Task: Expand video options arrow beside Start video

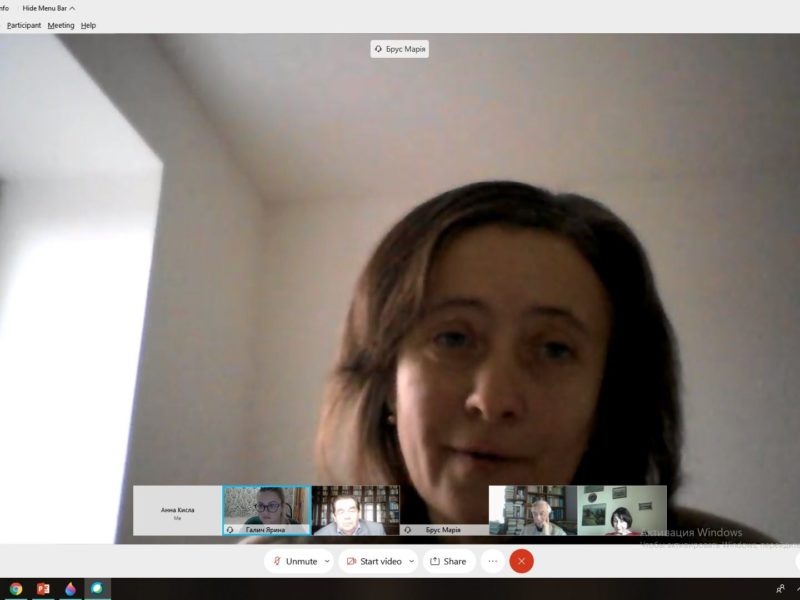Action: click(410, 561)
